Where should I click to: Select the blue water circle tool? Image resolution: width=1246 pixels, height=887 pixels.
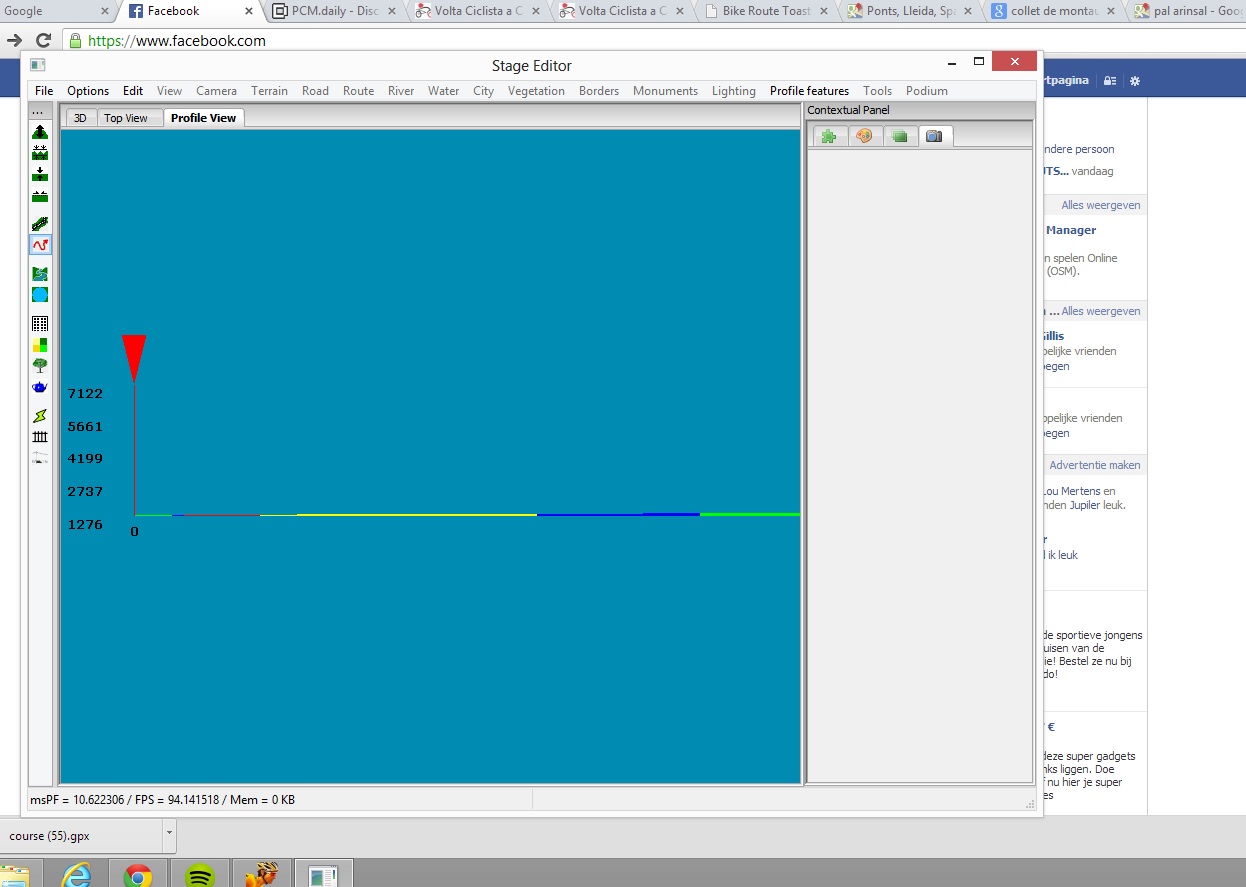(x=40, y=295)
